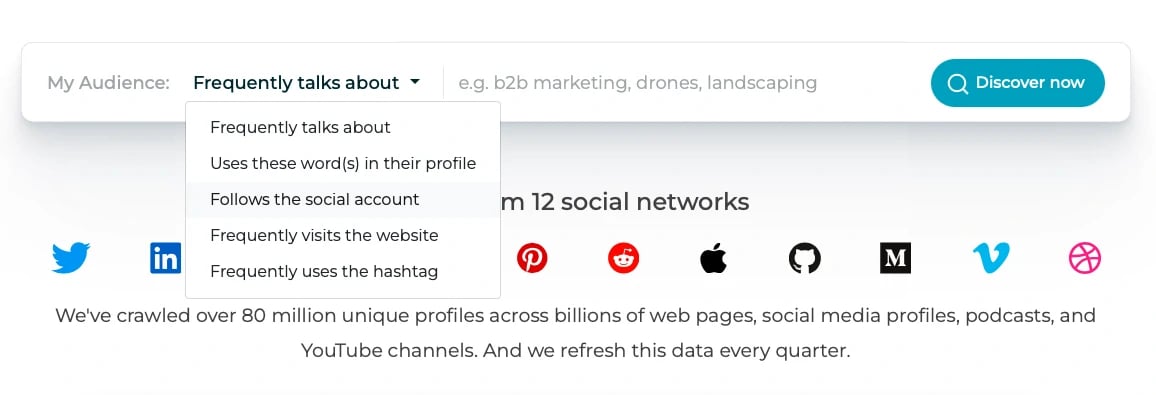Click the Medium icon
Image resolution: width=1156 pixels, height=395 pixels.
point(895,259)
